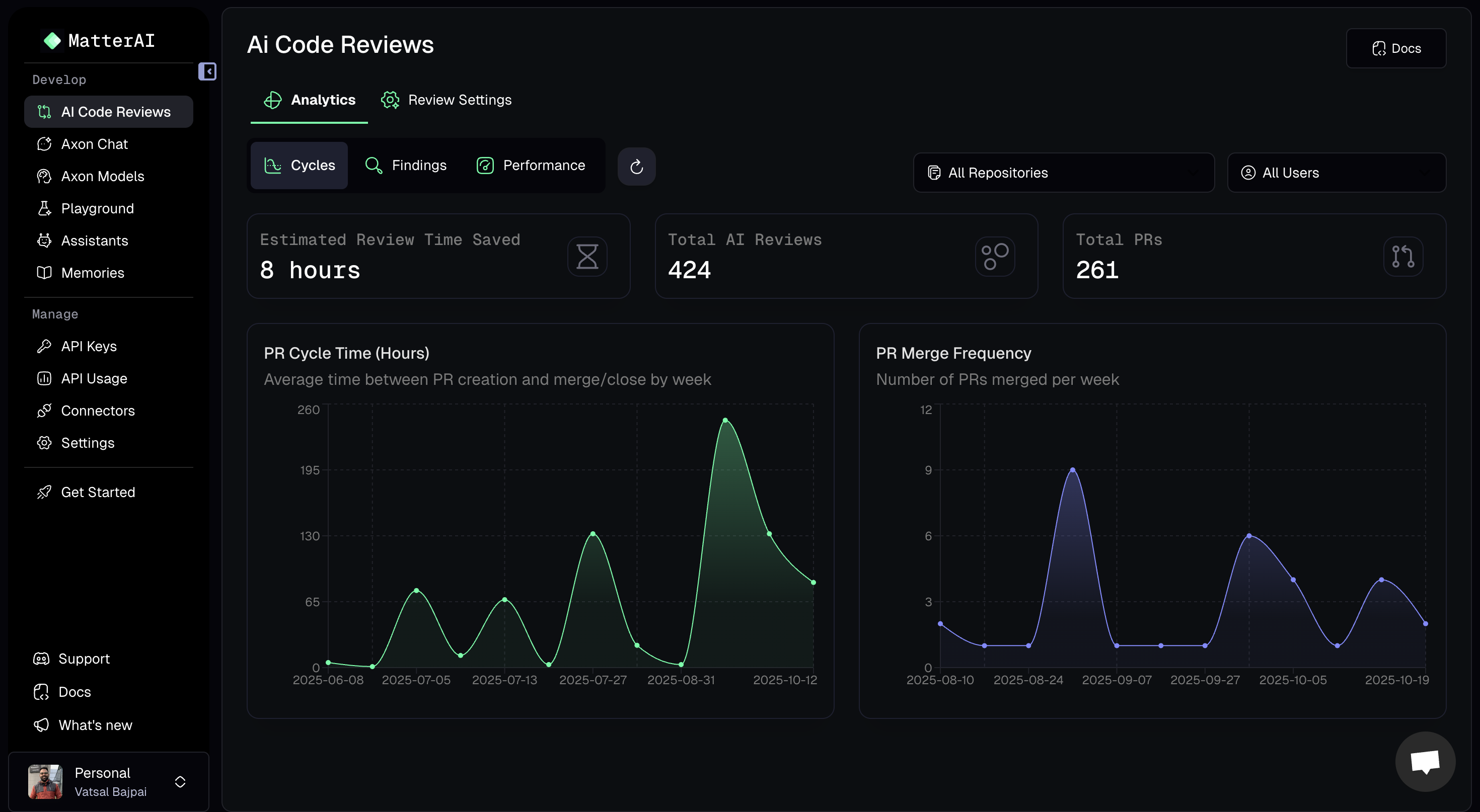The width and height of the screenshot is (1480, 812).
Task: Click the refresh analytics icon
Action: click(x=637, y=167)
